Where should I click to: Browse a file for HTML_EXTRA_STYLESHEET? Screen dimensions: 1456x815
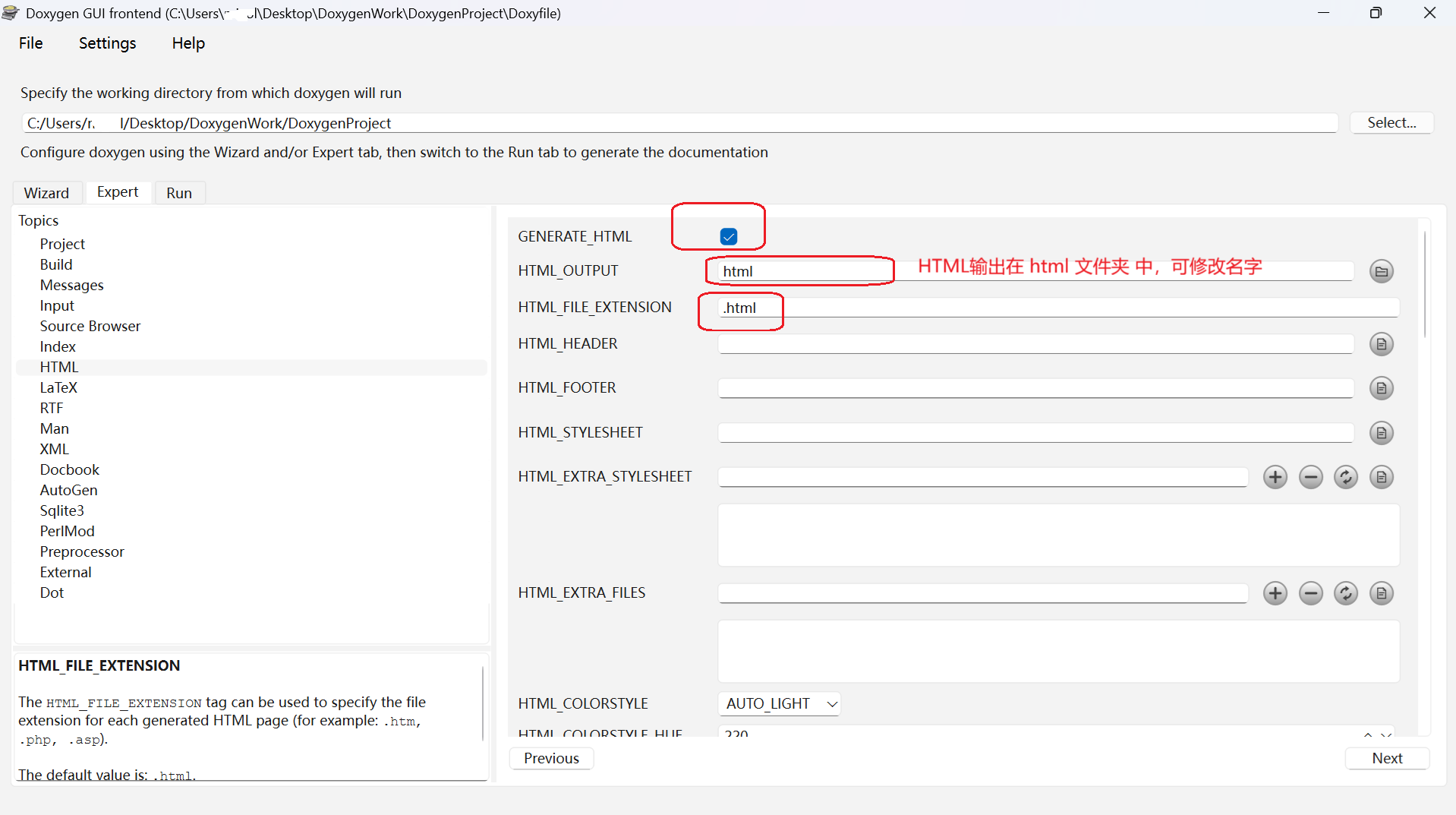(1381, 477)
